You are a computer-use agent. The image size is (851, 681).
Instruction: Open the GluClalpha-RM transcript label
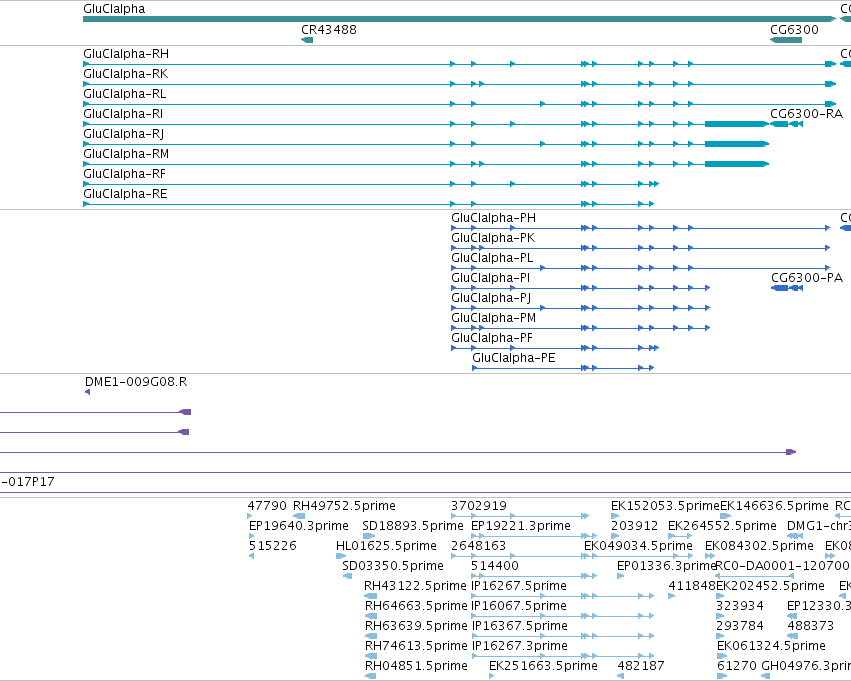(126, 154)
